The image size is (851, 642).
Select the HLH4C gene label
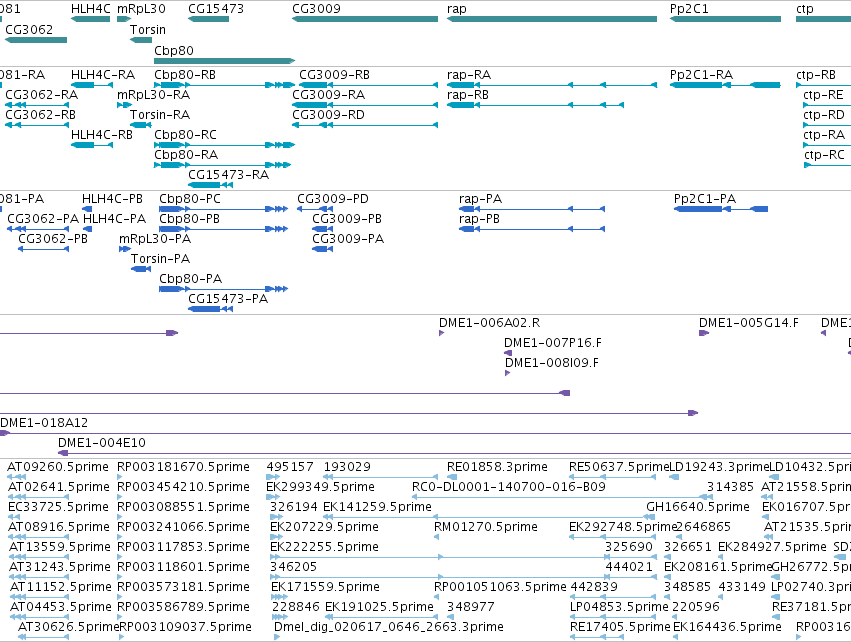click(x=91, y=9)
